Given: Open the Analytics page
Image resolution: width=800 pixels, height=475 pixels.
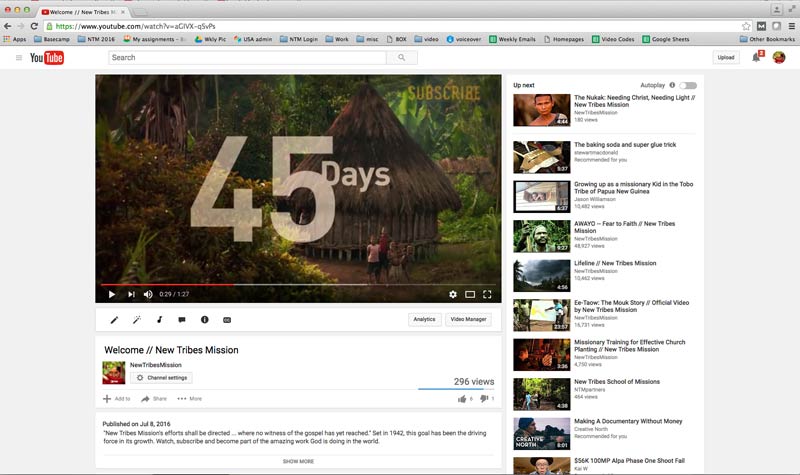Looking at the screenshot, I should click(x=424, y=319).
